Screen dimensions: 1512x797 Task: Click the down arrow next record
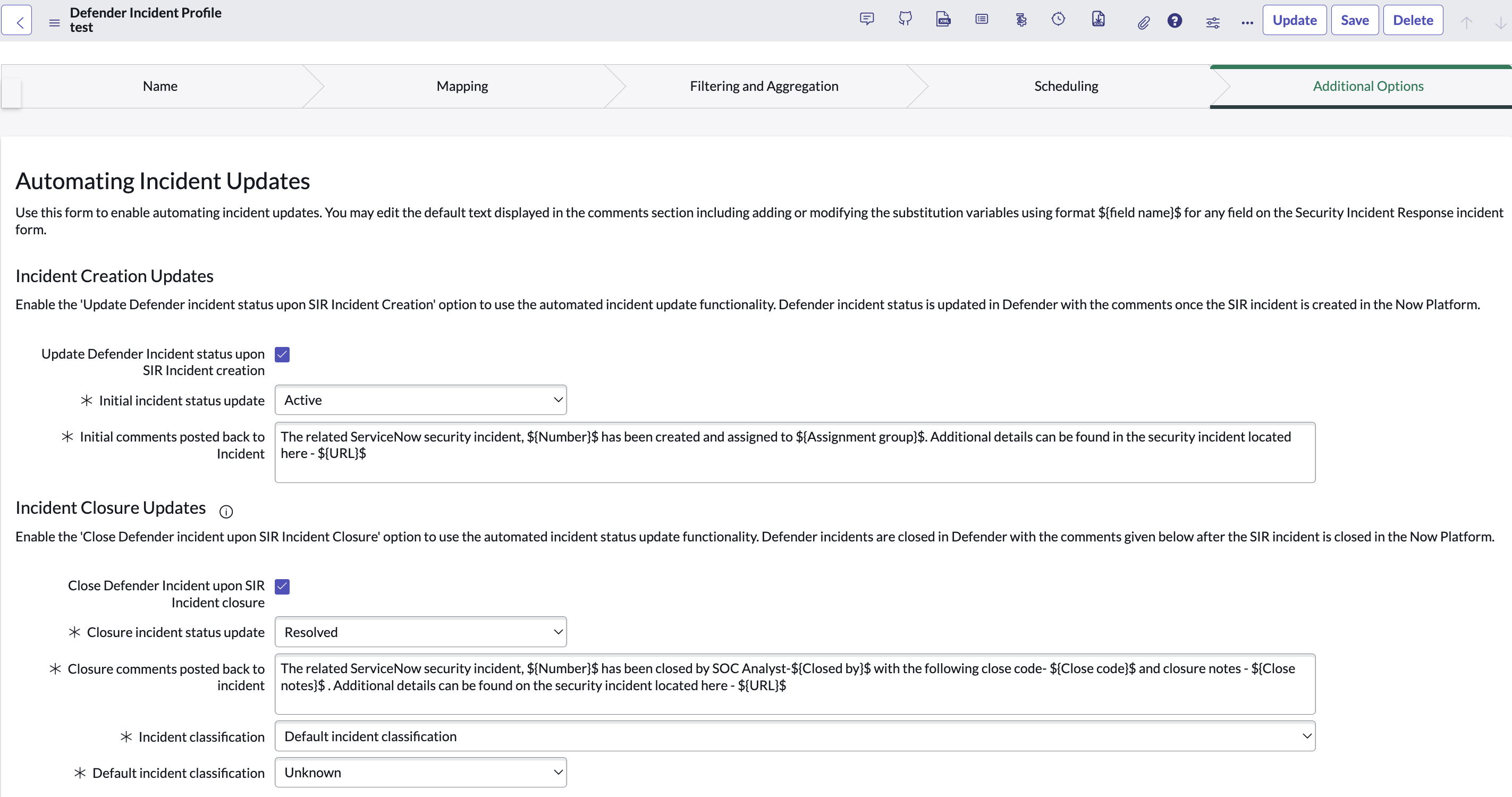point(1500,22)
